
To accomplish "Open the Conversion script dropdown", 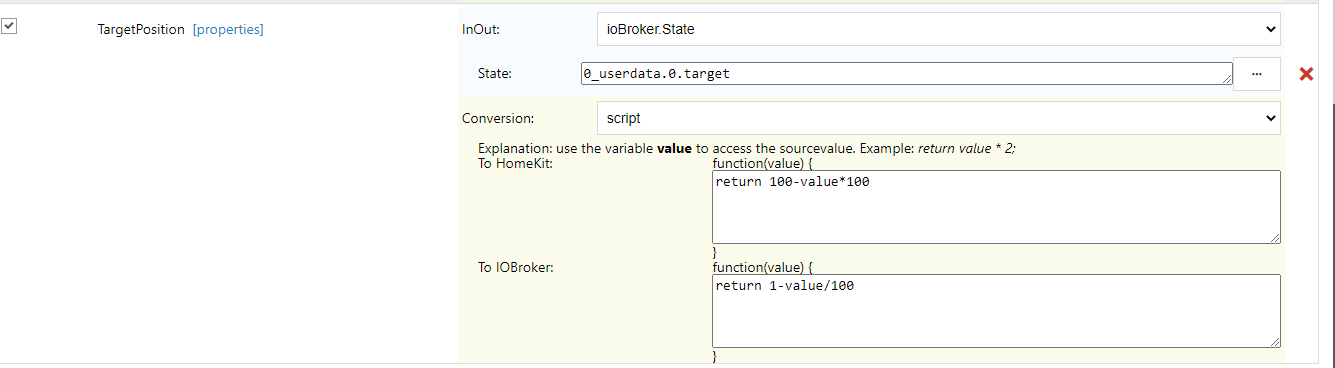I will [938, 118].
